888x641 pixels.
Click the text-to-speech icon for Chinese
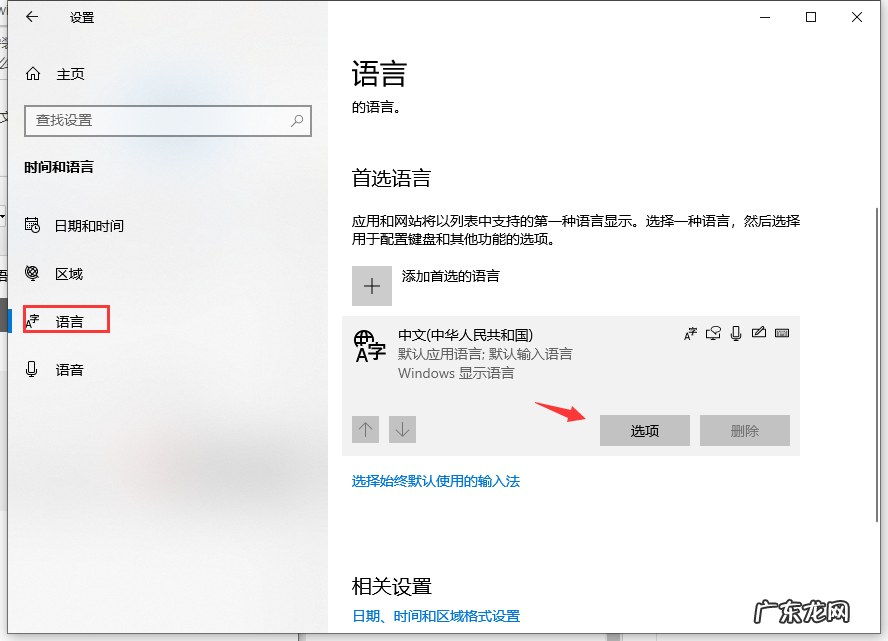click(713, 333)
